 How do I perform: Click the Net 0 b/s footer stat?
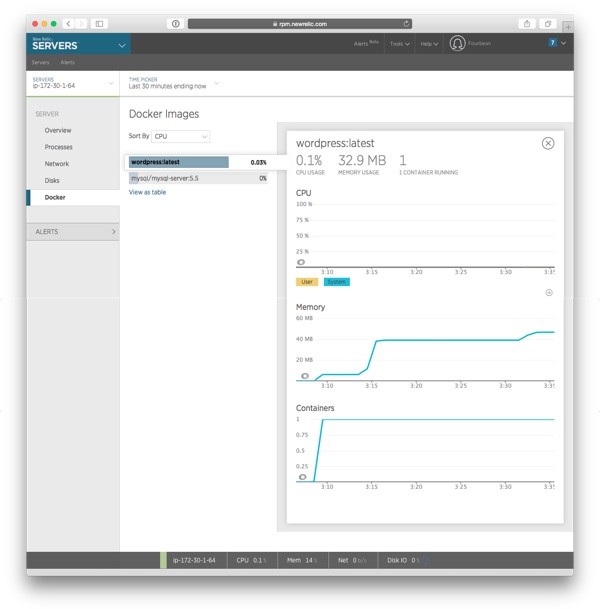point(352,560)
